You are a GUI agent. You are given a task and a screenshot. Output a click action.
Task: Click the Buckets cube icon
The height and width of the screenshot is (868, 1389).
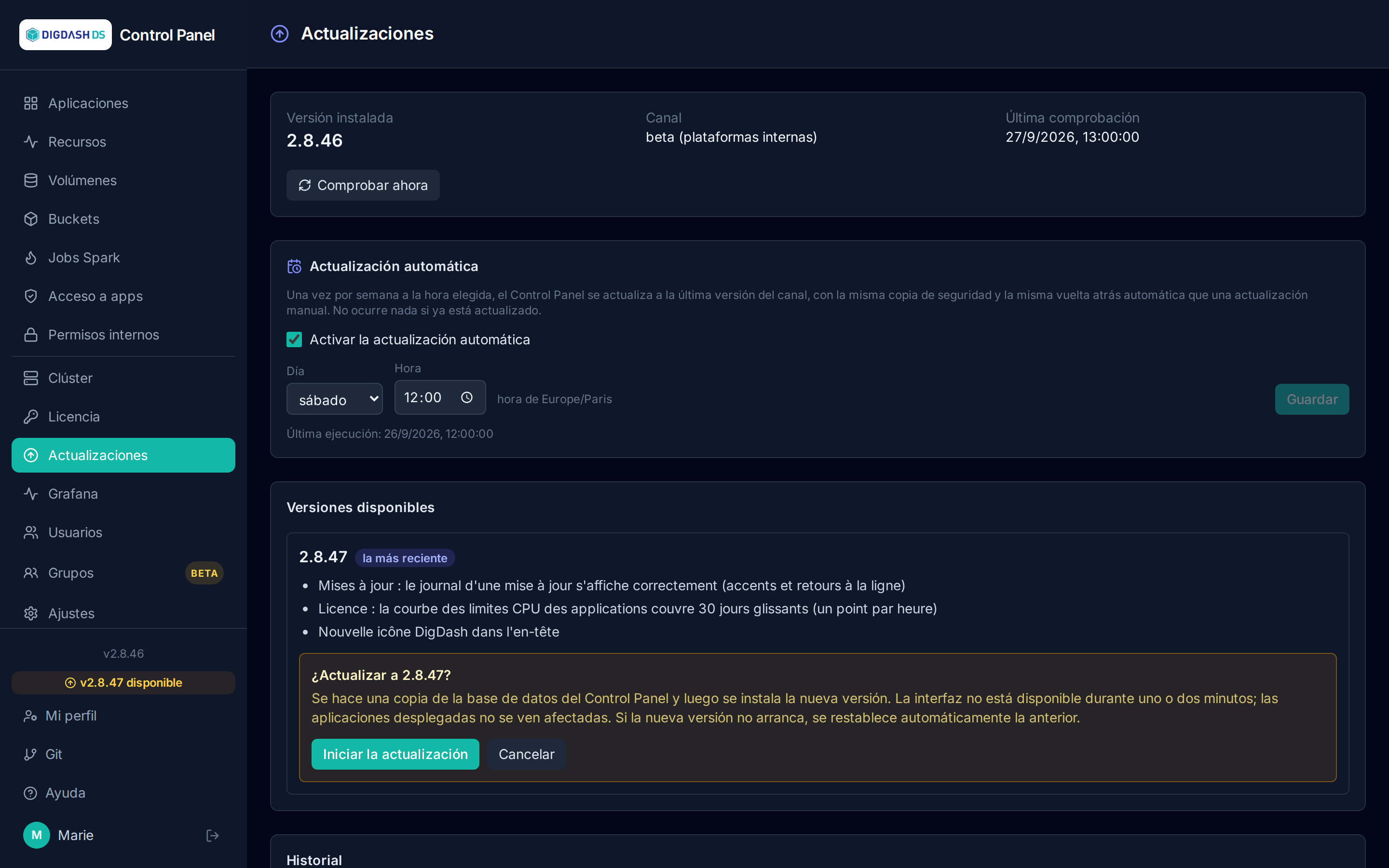tap(30, 219)
